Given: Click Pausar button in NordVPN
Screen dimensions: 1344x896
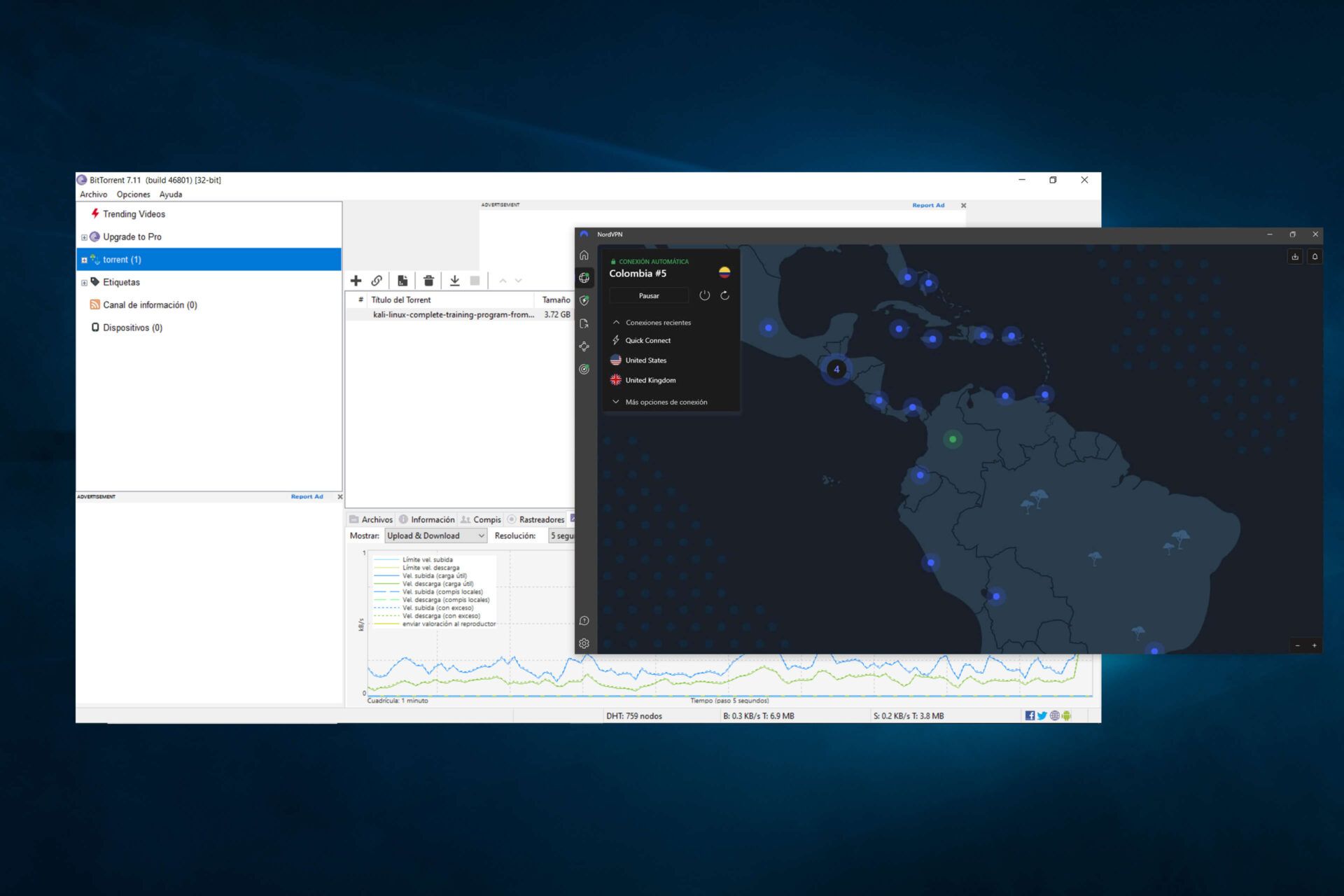Looking at the screenshot, I should tap(649, 295).
